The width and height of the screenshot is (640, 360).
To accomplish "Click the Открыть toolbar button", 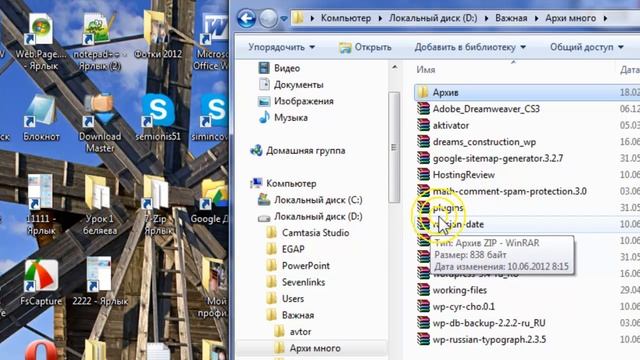I will pyautogui.click(x=365, y=47).
